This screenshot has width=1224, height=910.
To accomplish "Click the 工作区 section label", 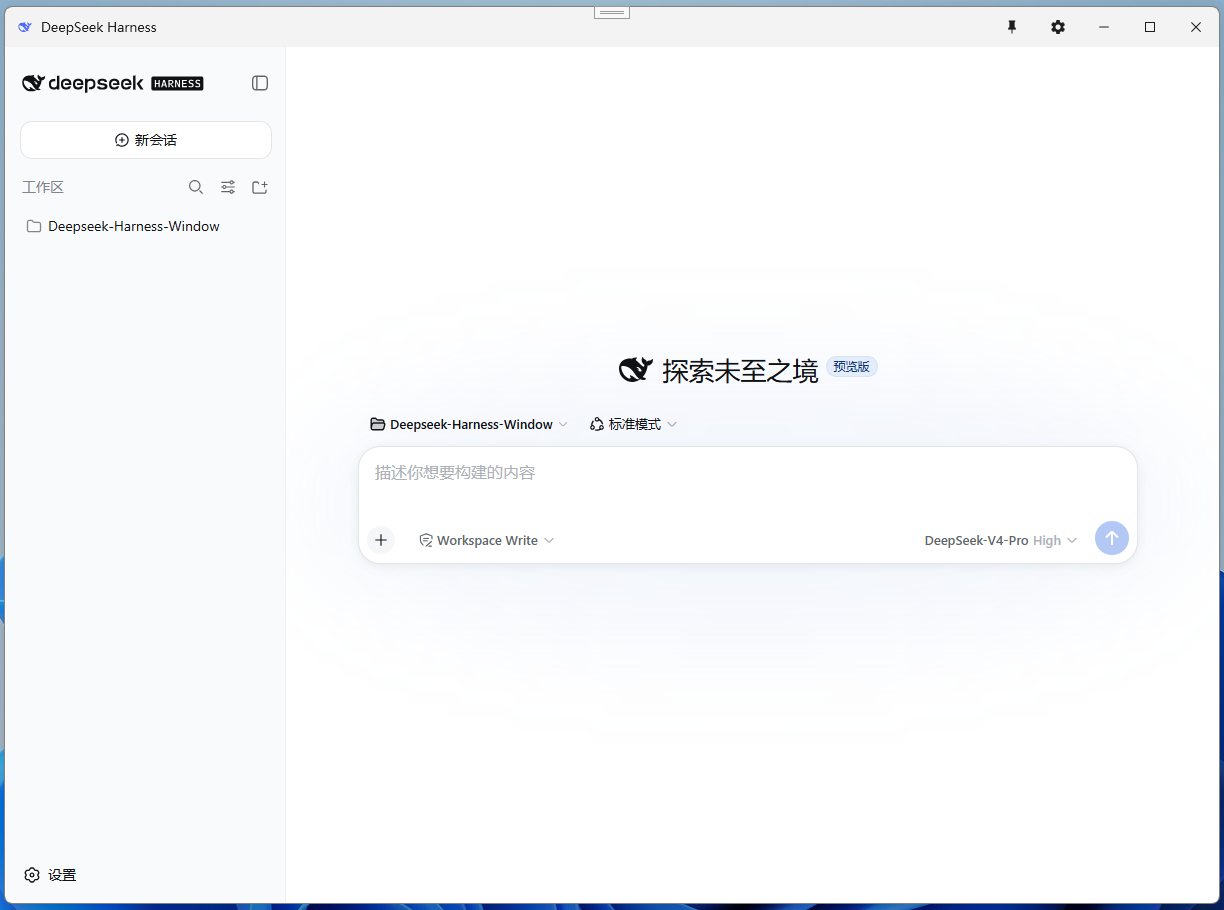I will click(43, 187).
